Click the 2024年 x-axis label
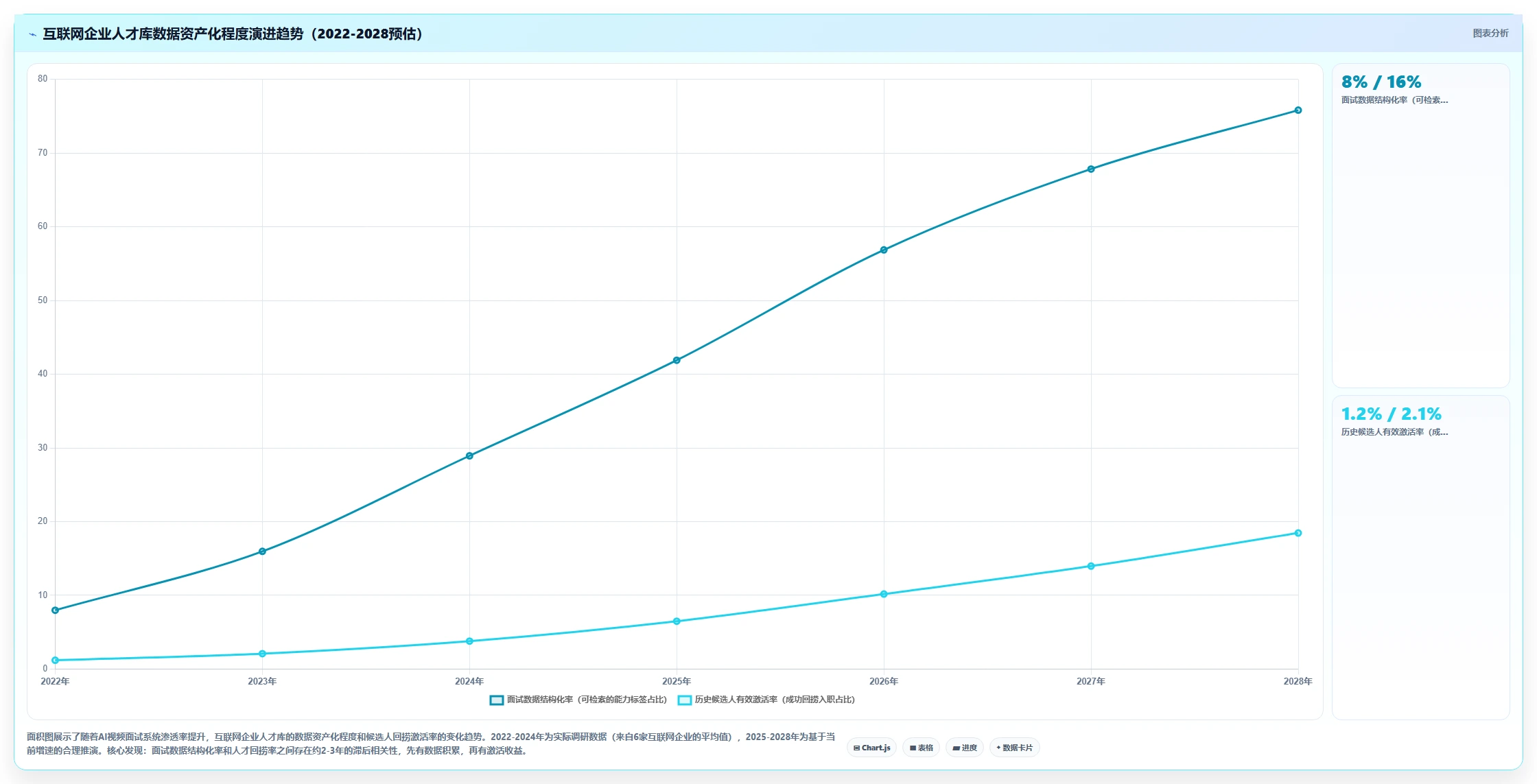This screenshot has width=1537, height=784. click(469, 681)
